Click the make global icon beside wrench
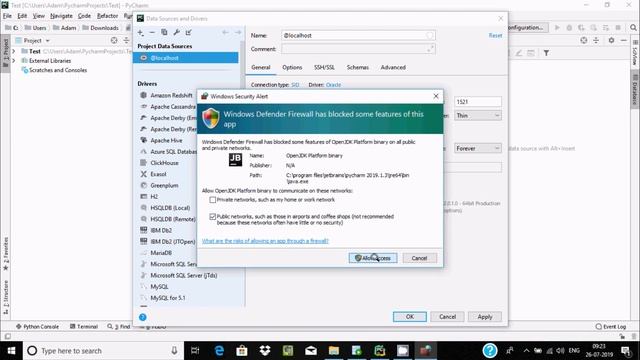Image resolution: width=640 pixels, height=360 pixels. (189, 32)
